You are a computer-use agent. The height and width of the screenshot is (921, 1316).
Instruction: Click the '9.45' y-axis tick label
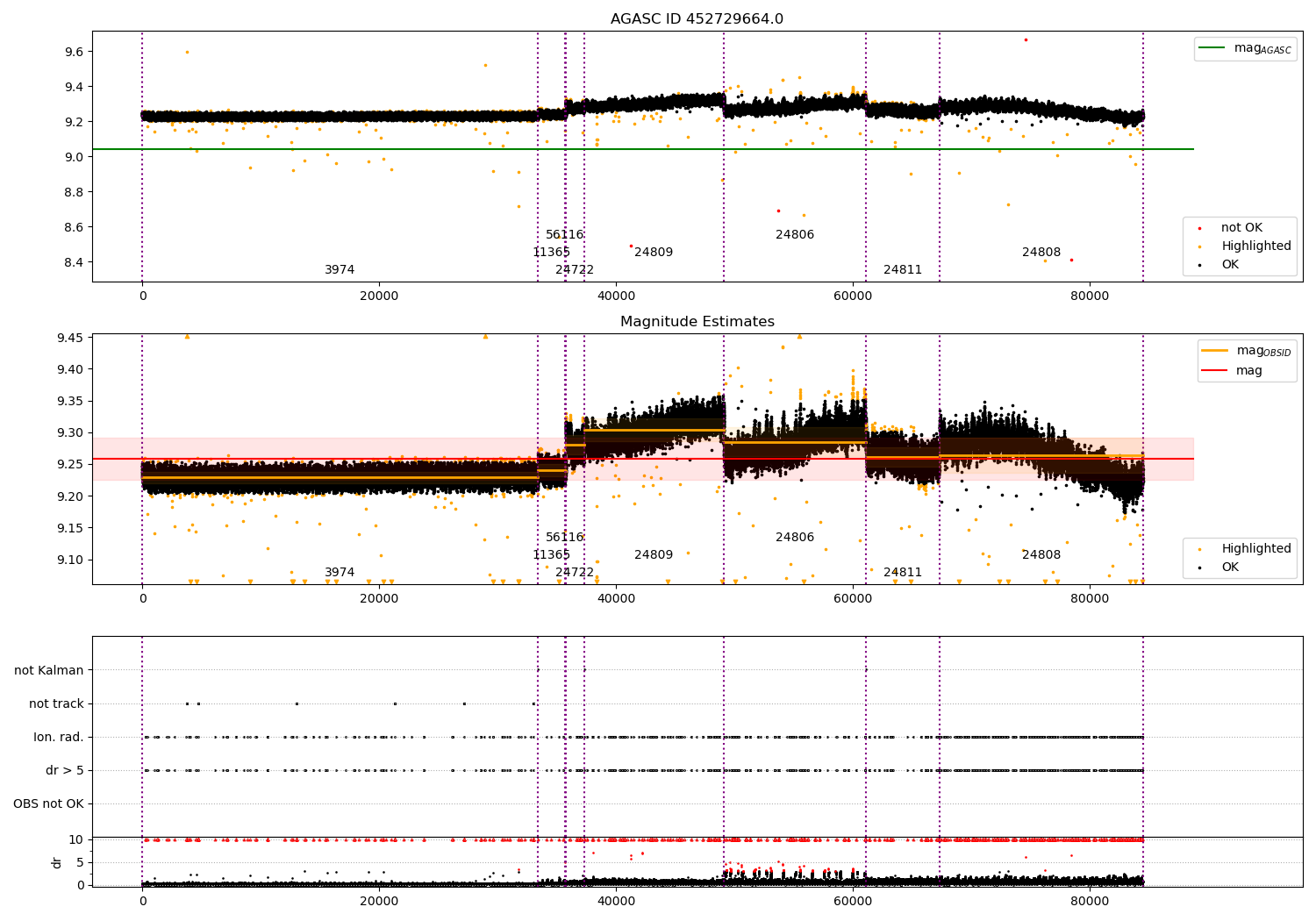coord(71,338)
